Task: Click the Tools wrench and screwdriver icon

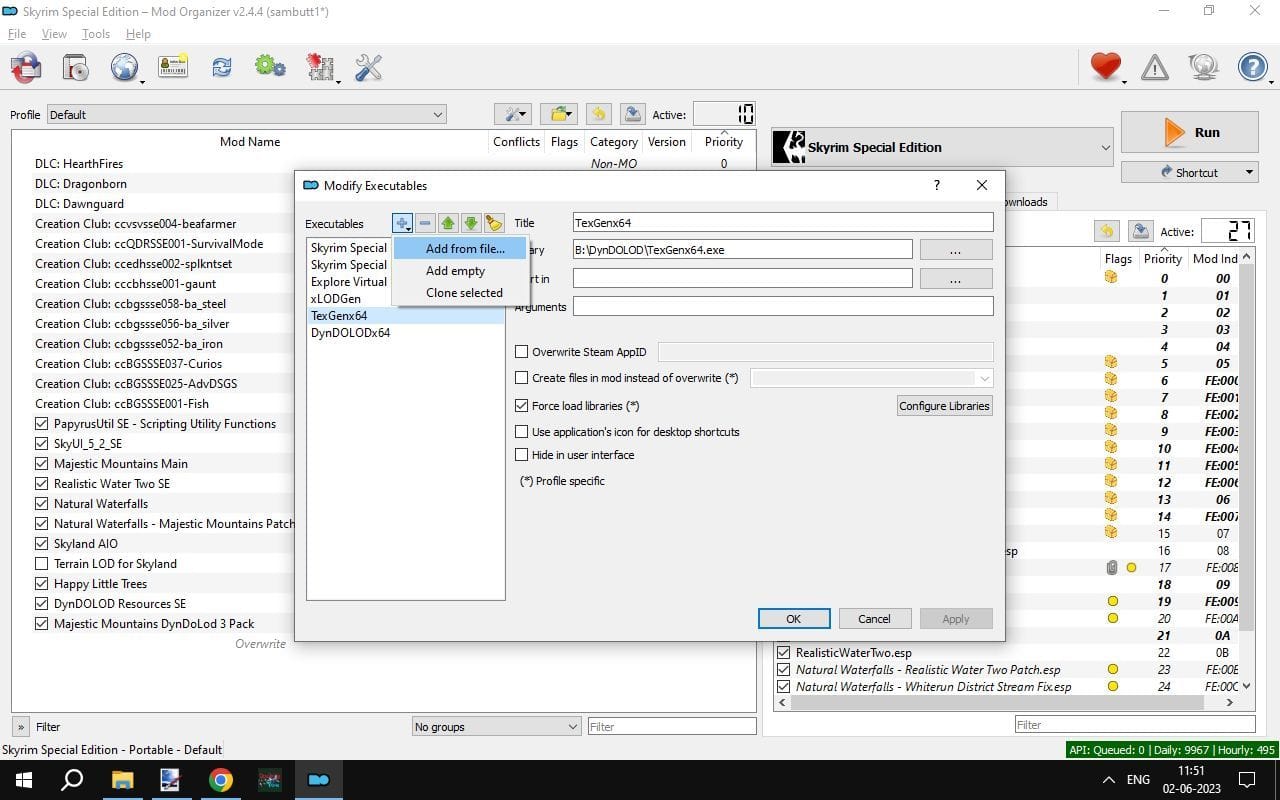Action: point(367,66)
